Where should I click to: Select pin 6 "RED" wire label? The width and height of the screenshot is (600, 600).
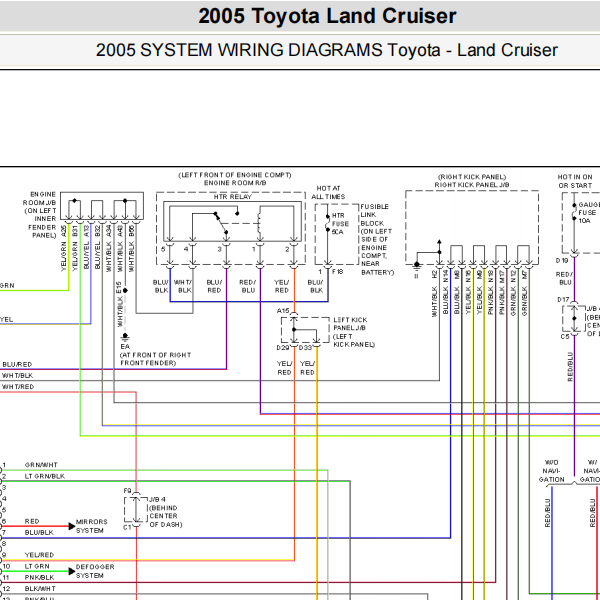[32, 521]
